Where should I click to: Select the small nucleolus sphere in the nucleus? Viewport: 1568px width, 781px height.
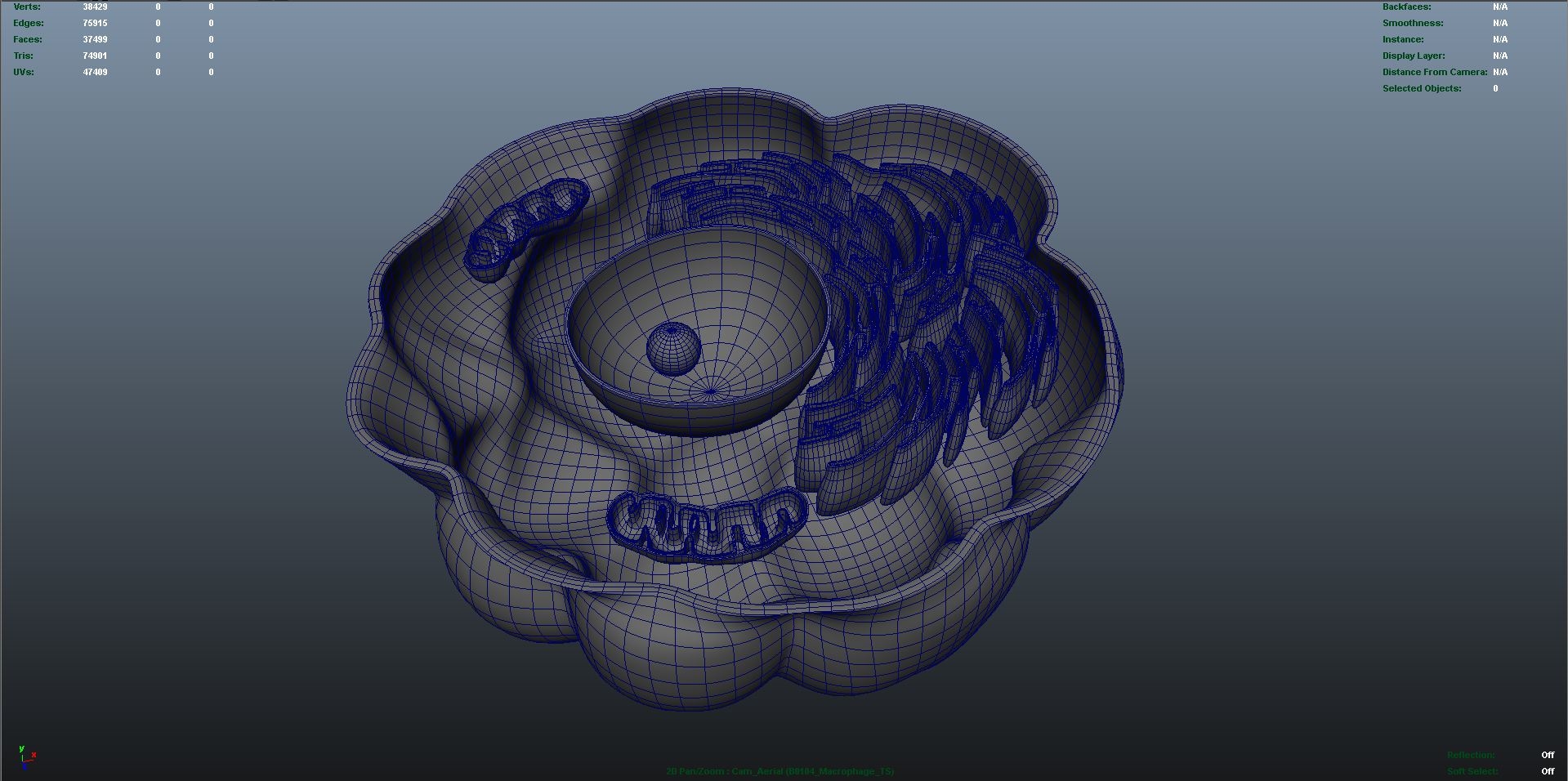tap(672, 347)
